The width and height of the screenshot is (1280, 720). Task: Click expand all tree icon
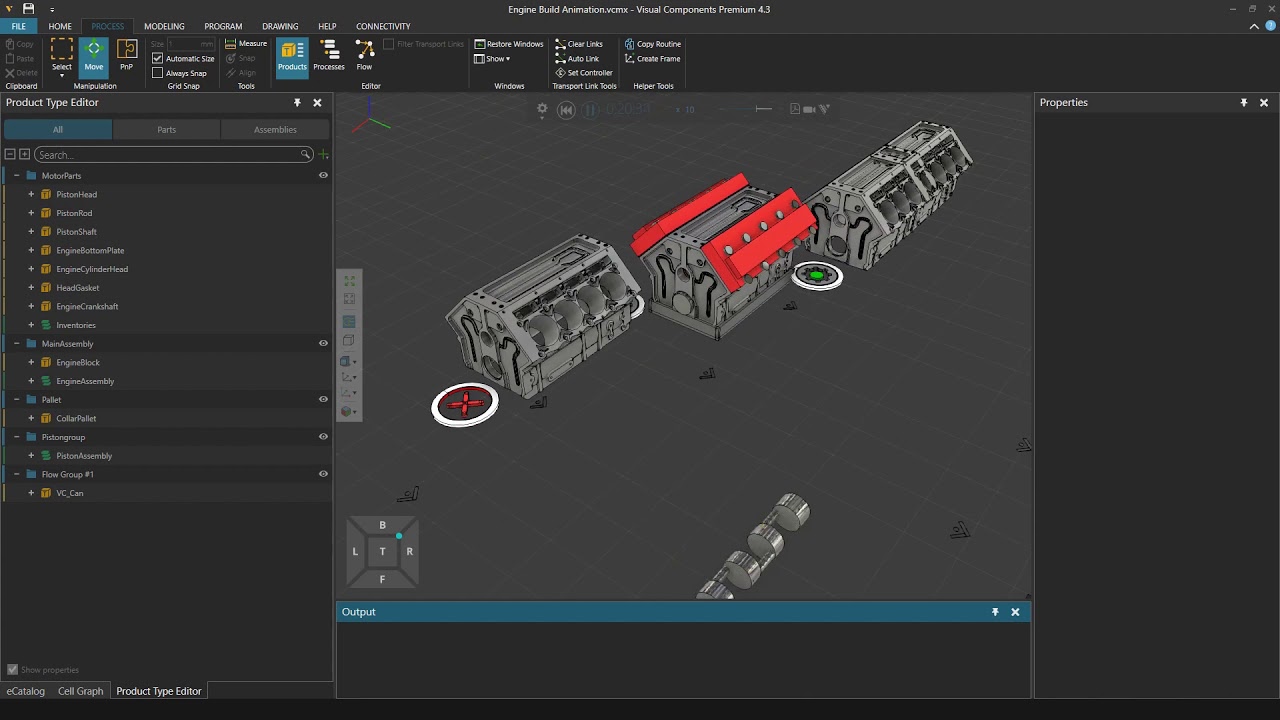tap(24, 155)
